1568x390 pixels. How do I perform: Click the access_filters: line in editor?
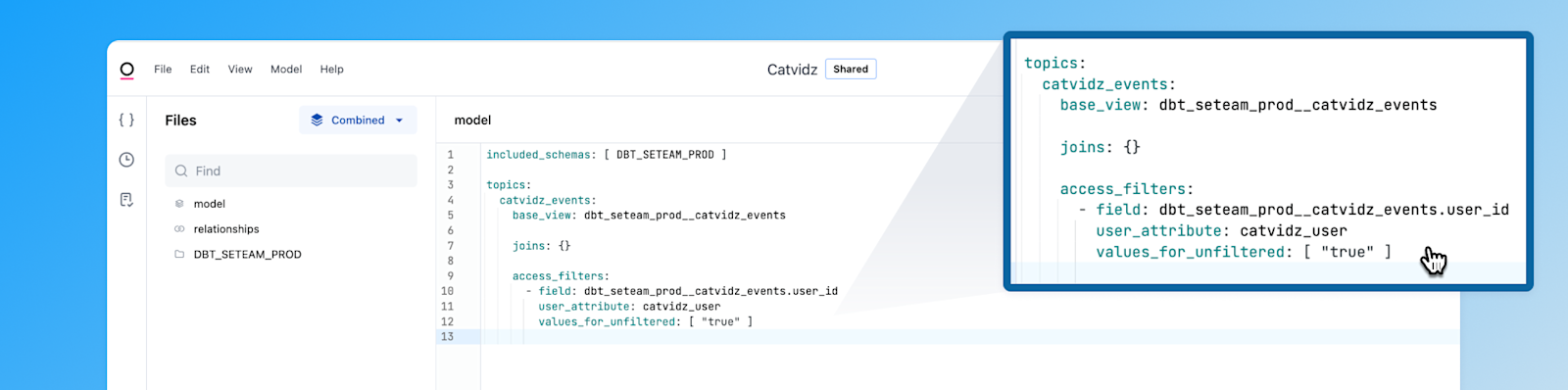(x=561, y=276)
